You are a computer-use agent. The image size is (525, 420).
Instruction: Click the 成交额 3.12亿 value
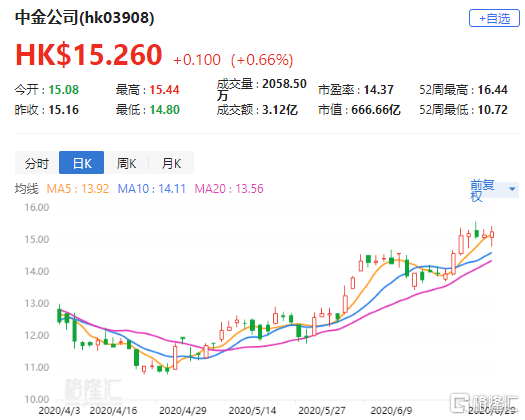coord(280,110)
